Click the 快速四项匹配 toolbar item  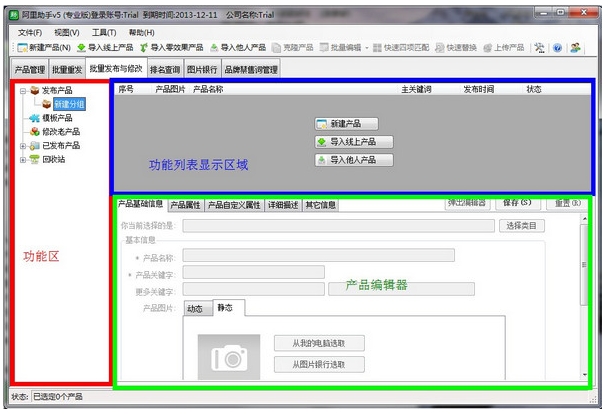tap(401, 48)
